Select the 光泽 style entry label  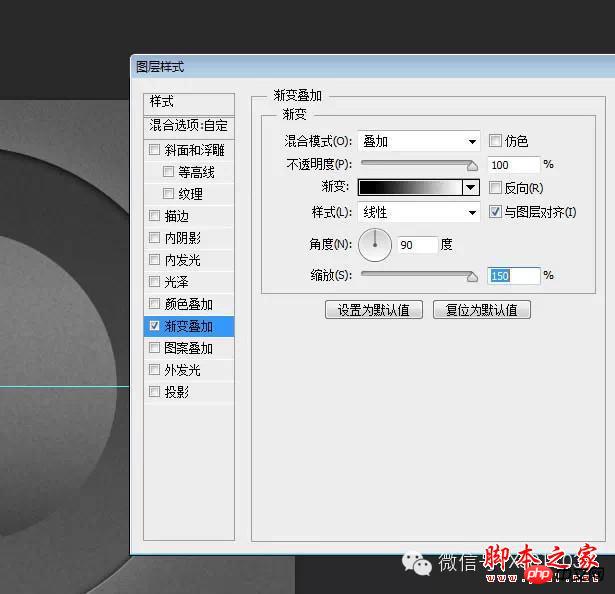[x=176, y=282]
